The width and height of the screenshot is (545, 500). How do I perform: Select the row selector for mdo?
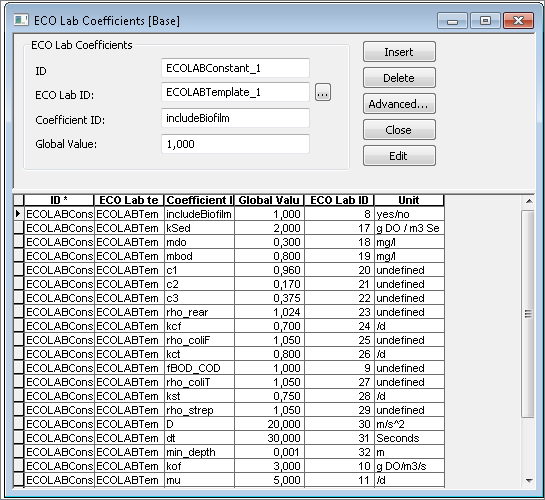point(19,242)
